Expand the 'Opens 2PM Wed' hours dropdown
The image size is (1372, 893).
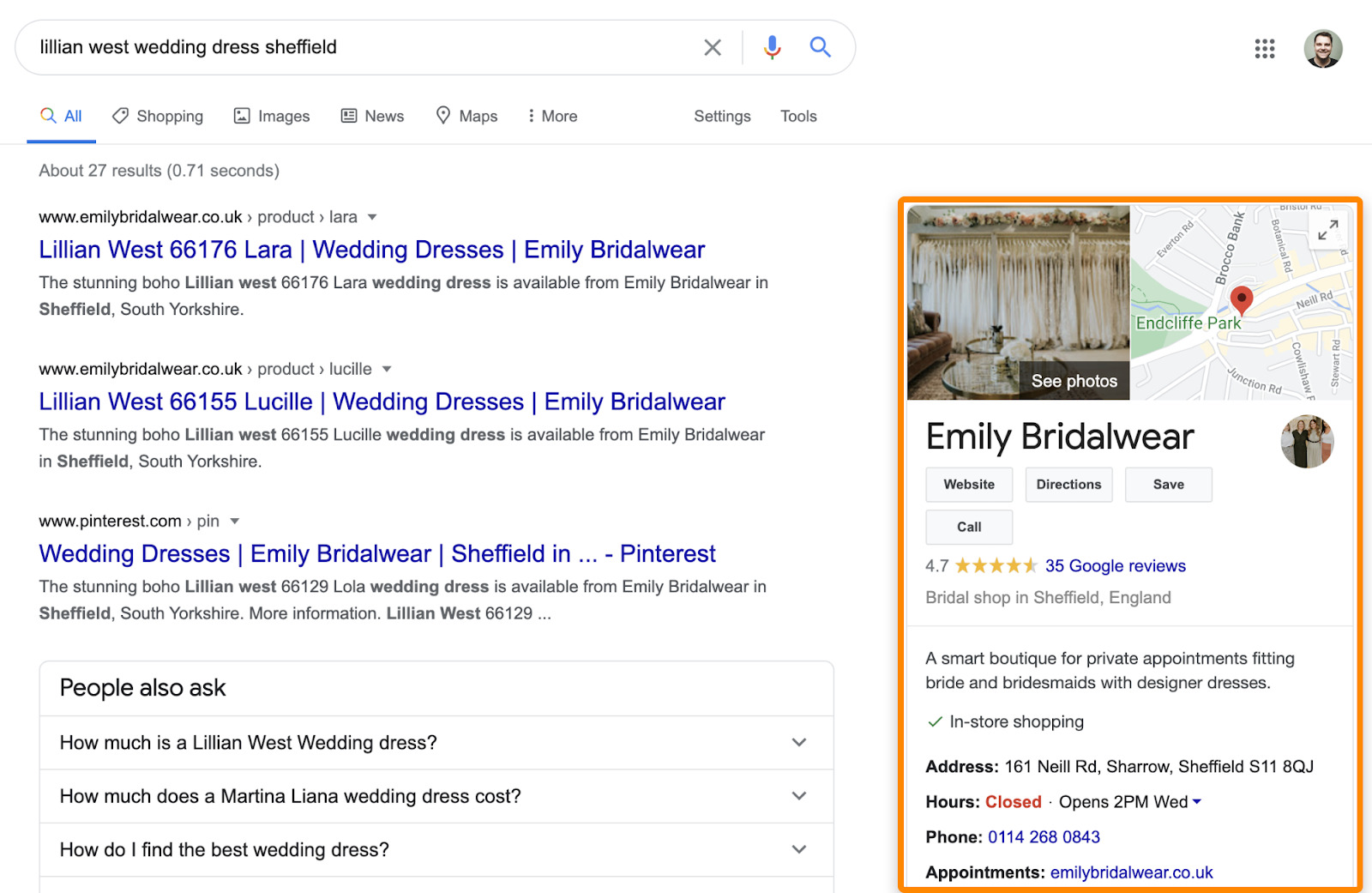[1197, 801]
